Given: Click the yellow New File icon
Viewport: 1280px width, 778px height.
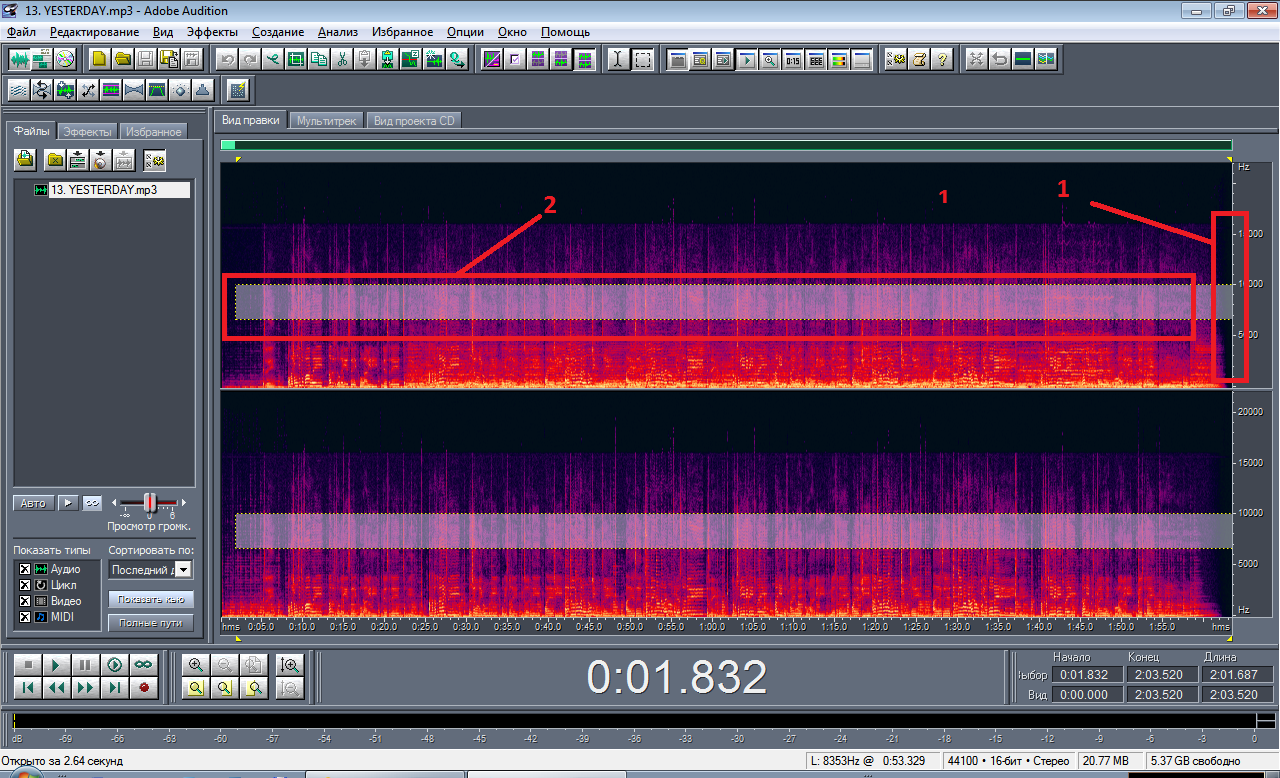Looking at the screenshot, I should (99, 59).
